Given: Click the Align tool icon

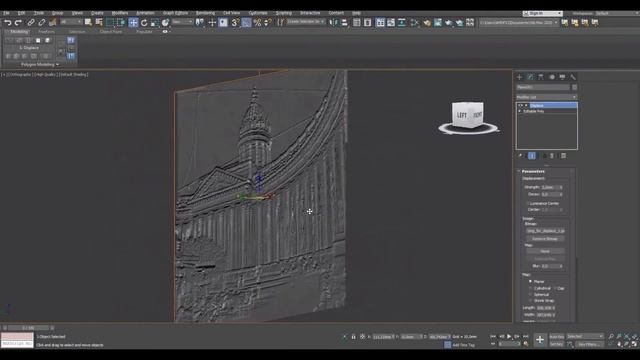Looking at the screenshot, I should pyautogui.click(x=344, y=23).
